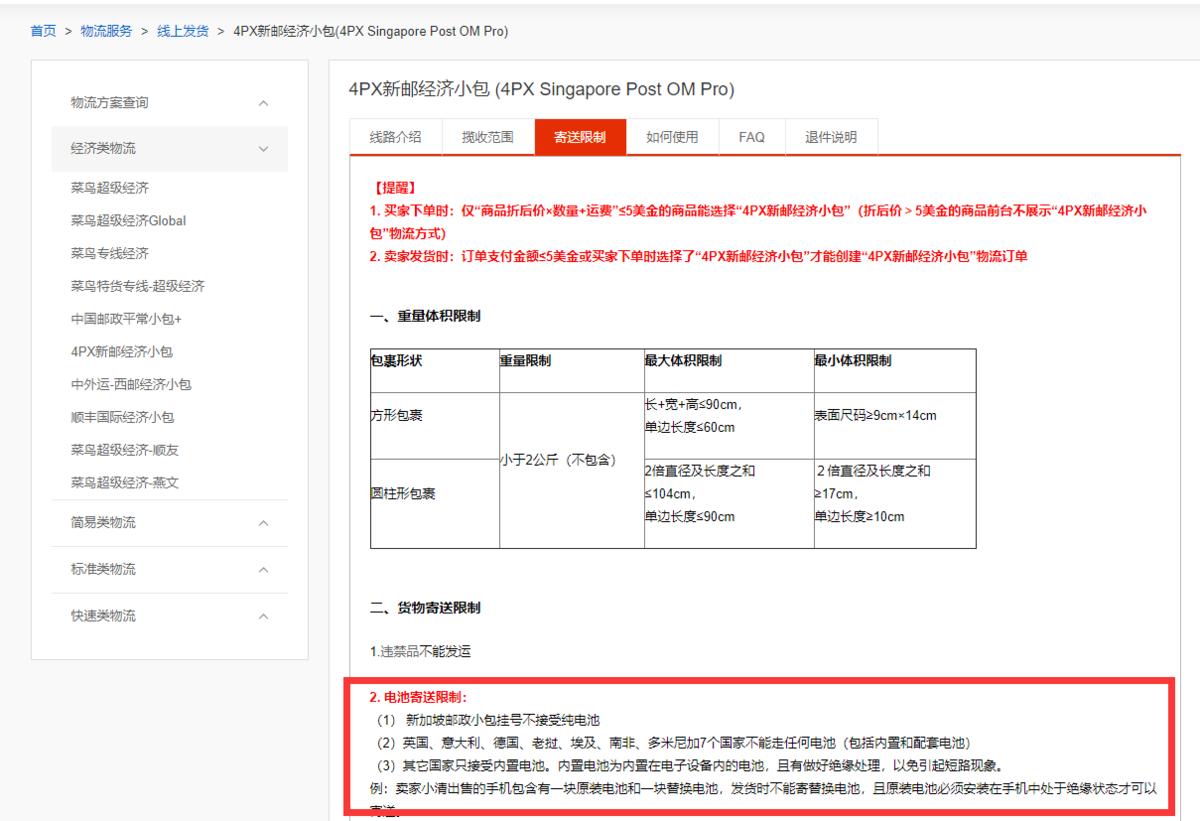Screen dimensions: 1200x821
Task: Select the 寄送限制 tab
Action: click(x=580, y=138)
